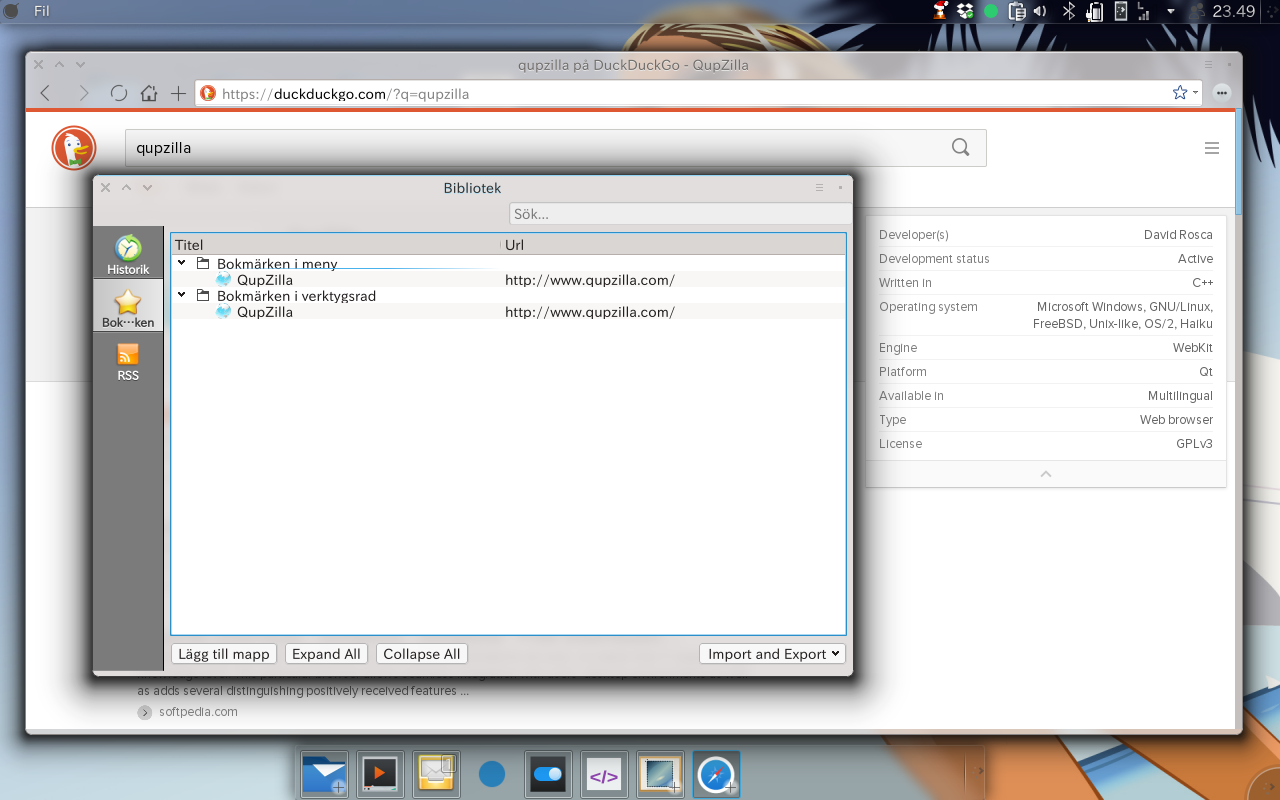Viewport: 1280px width, 800px height.
Task: Click the circular button left of Fil
Action: (12, 11)
